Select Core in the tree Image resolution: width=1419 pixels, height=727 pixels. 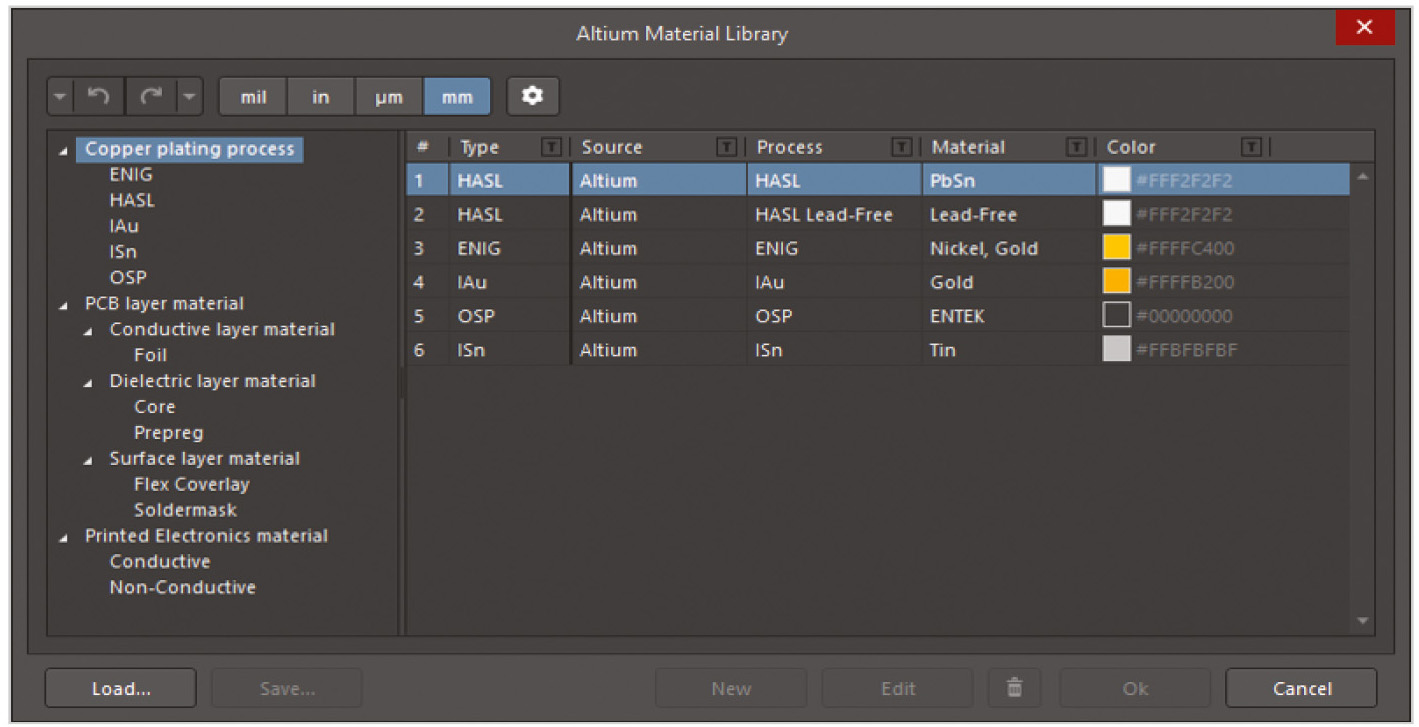154,406
